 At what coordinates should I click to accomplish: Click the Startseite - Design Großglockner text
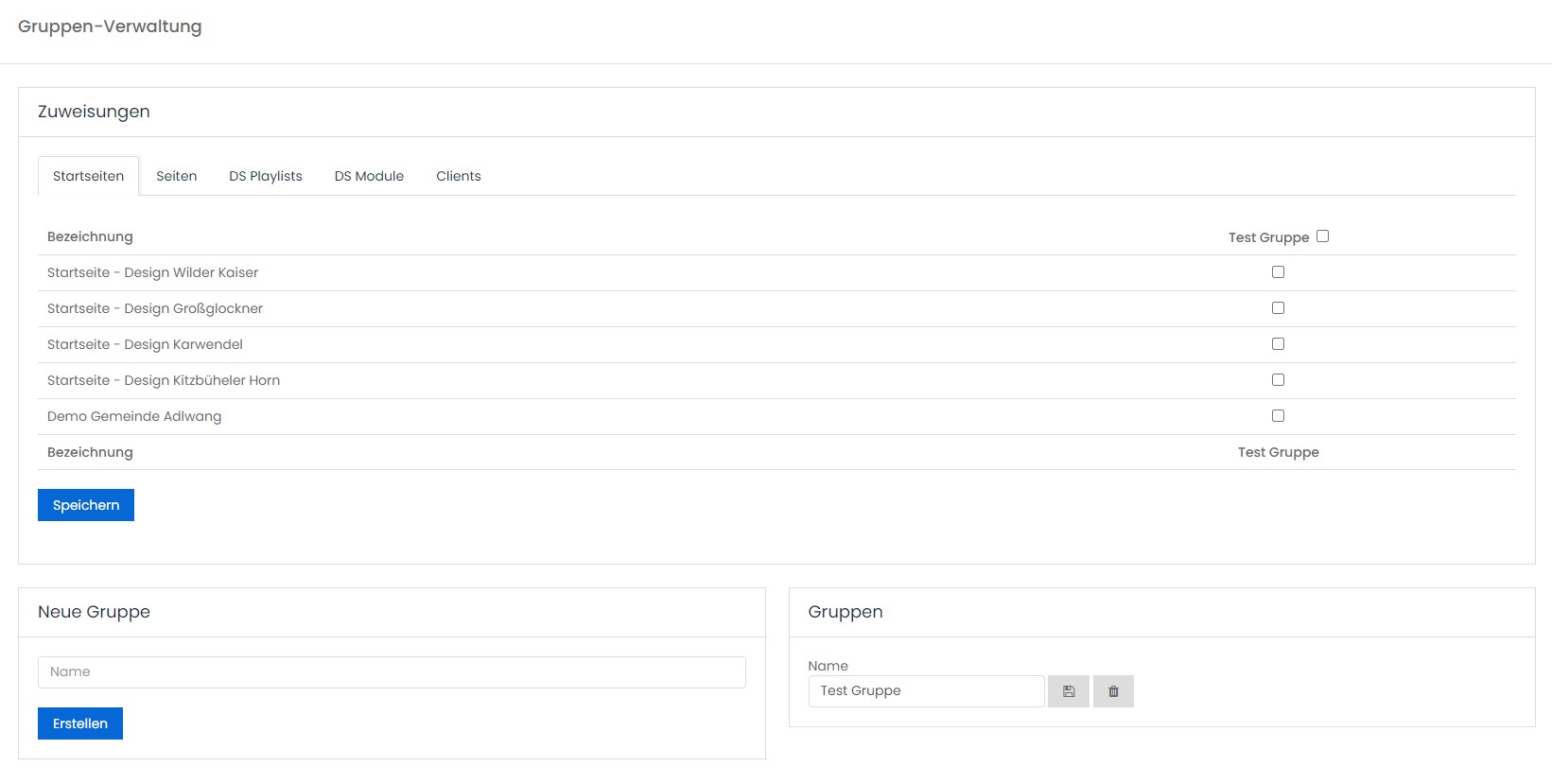155,308
